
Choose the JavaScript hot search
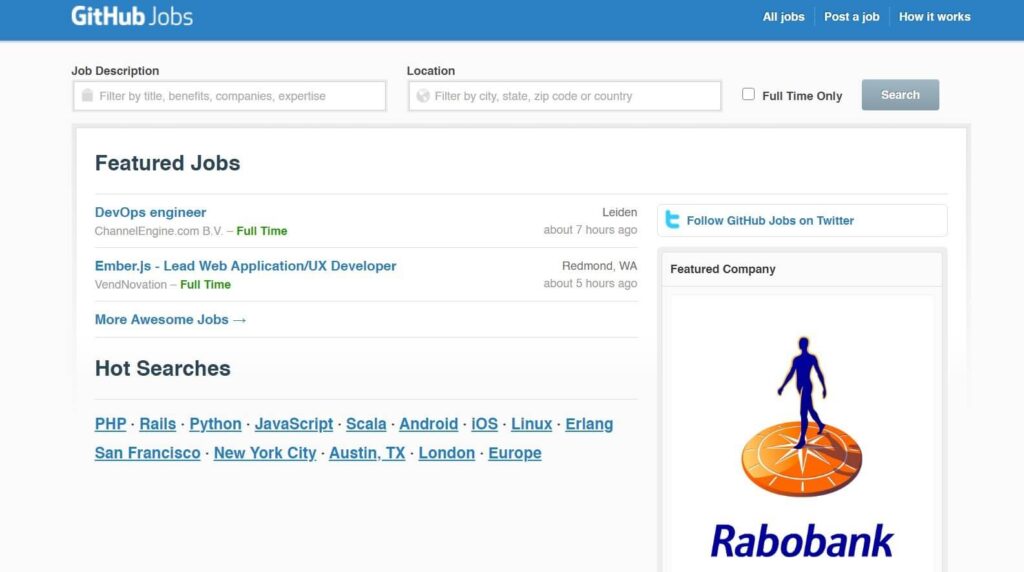294,424
